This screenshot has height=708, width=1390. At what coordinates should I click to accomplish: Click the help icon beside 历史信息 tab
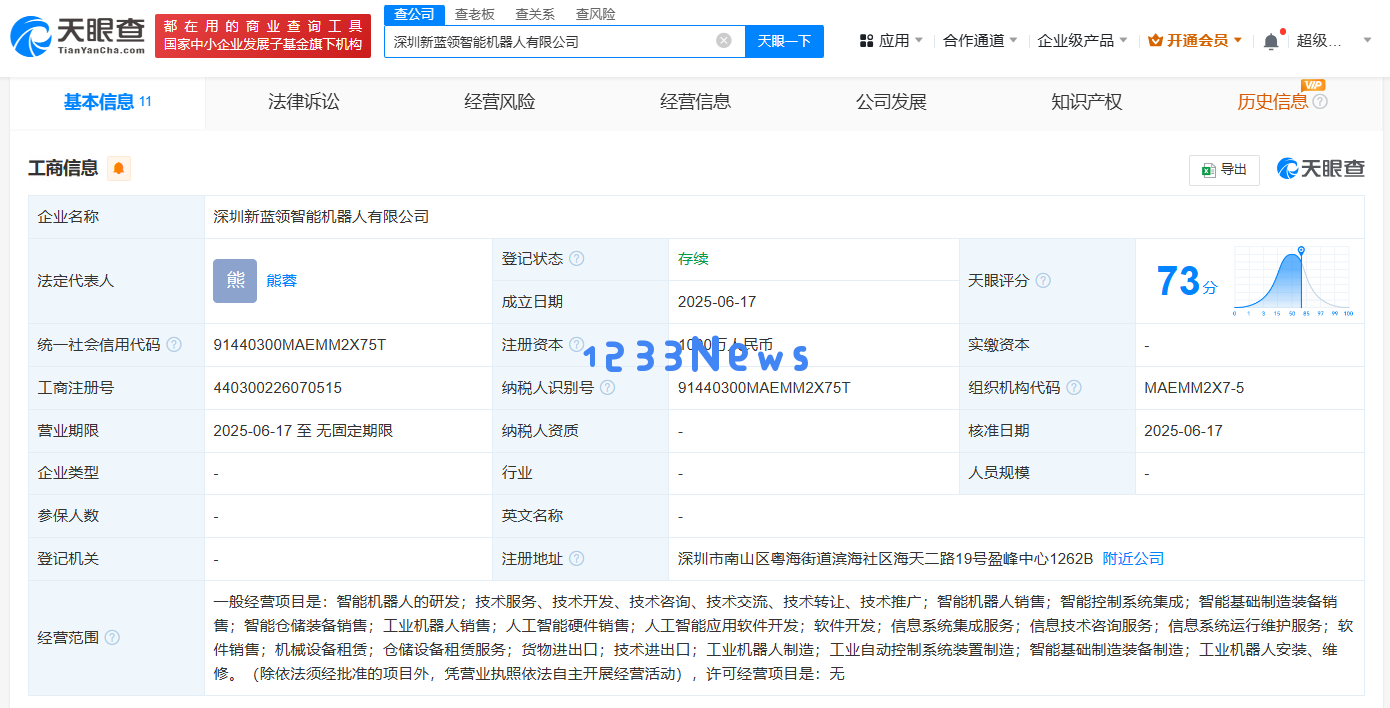[x=1320, y=102]
